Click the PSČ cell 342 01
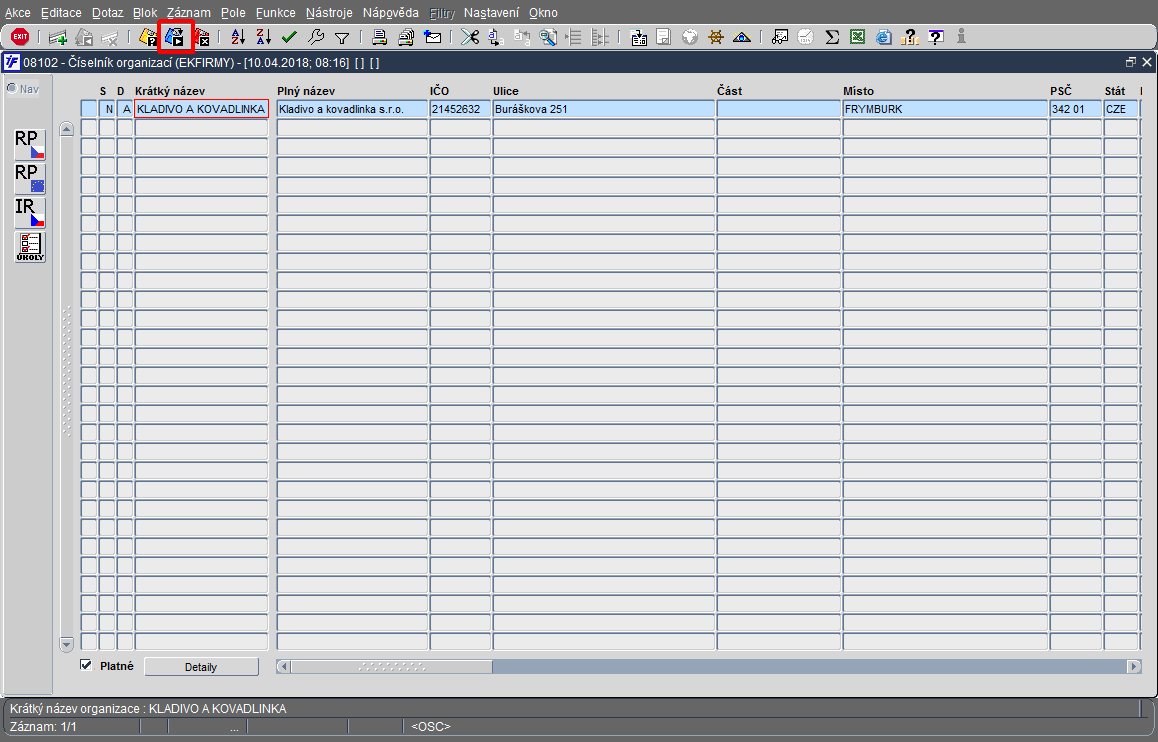1158x742 pixels. [x=1075, y=109]
